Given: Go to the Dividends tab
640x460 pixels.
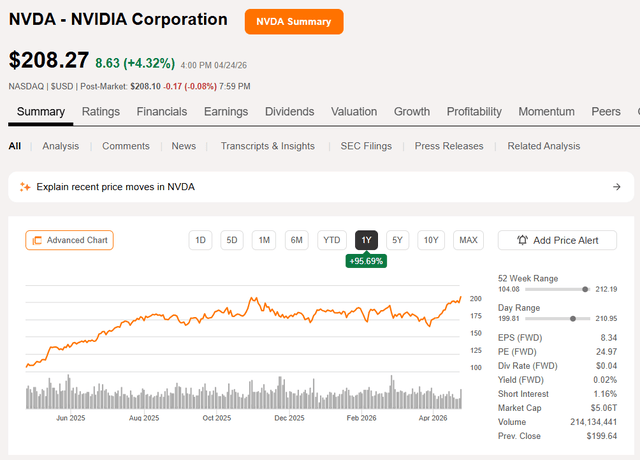Looking at the screenshot, I should [289, 112].
